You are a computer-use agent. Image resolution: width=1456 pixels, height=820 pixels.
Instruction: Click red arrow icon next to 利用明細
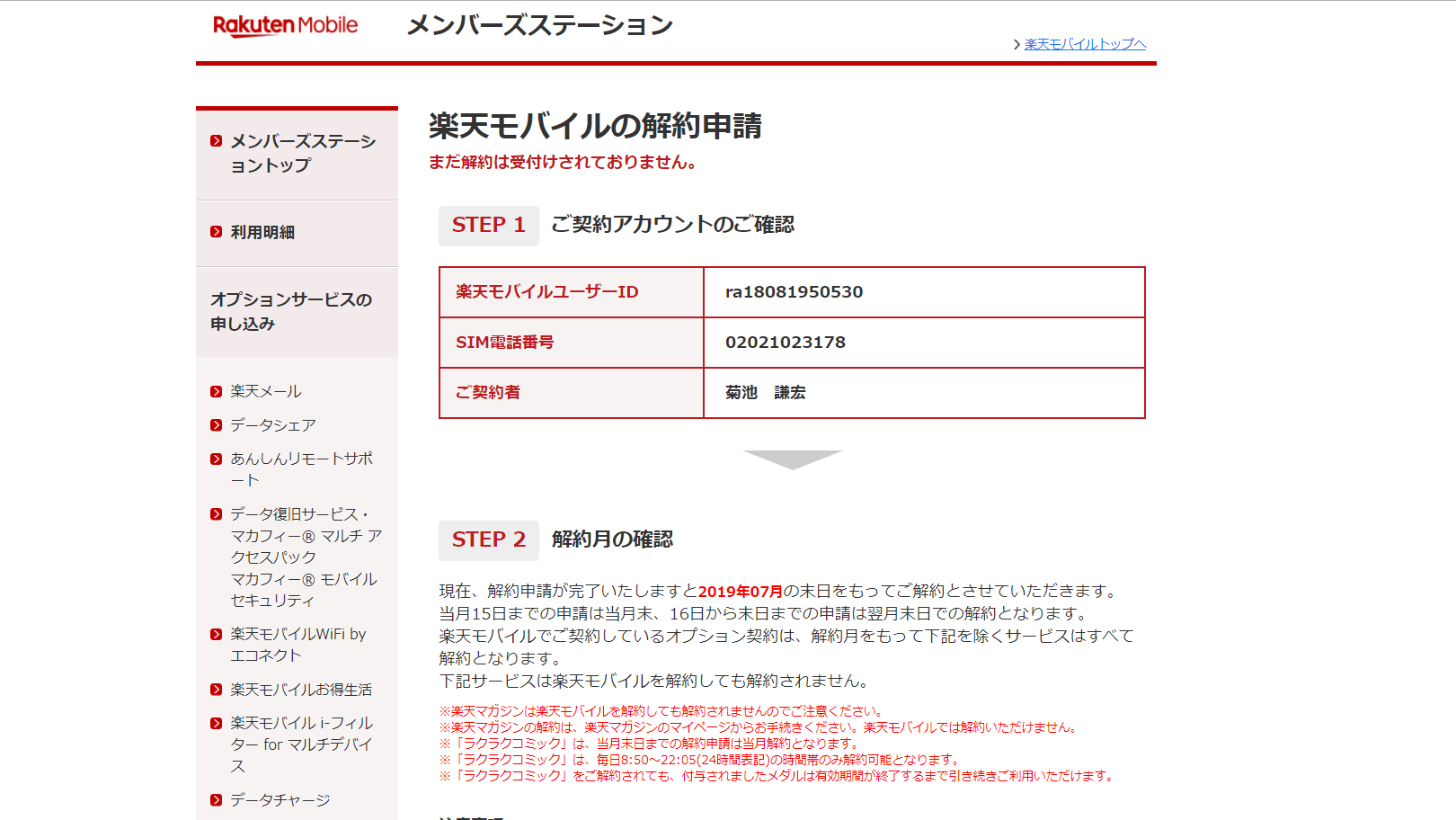click(216, 232)
